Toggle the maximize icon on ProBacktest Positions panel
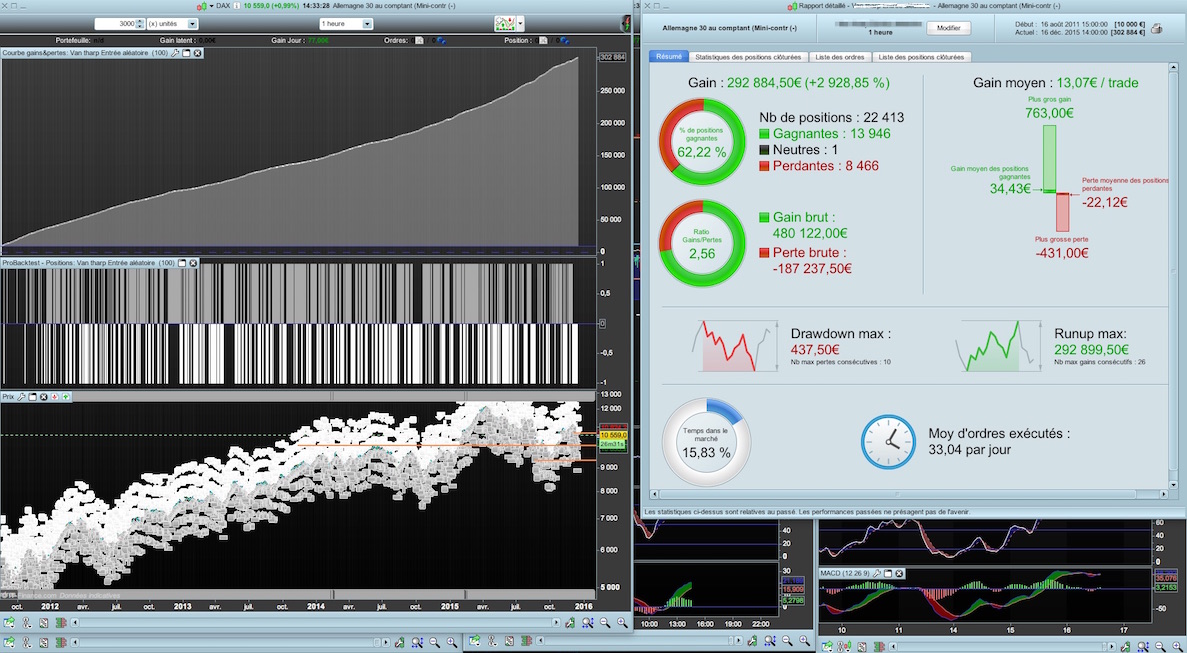The height and width of the screenshot is (653, 1187). (x=183, y=263)
